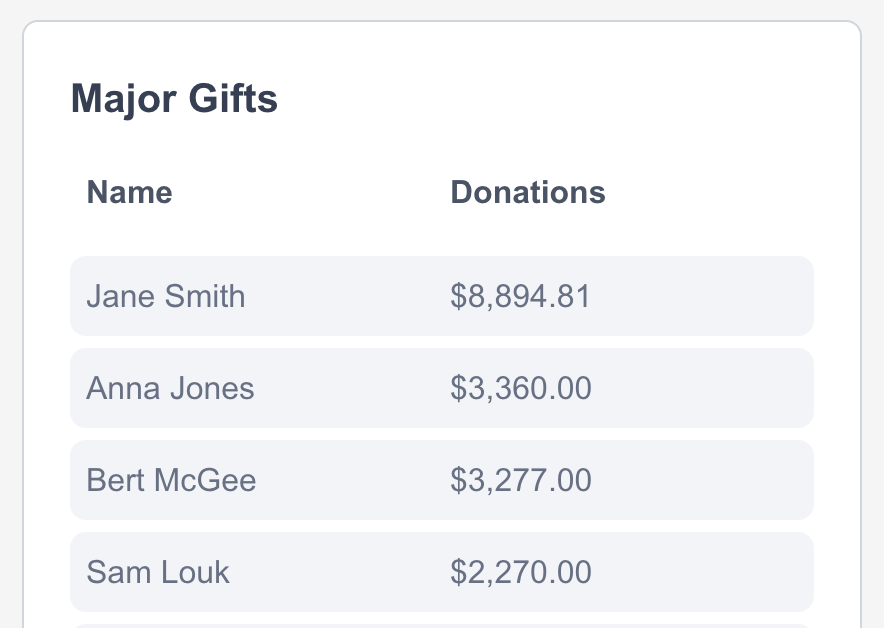Image resolution: width=884 pixels, height=628 pixels.
Task: Click empty row space right of $8,894.81
Action: (x=710, y=296)
